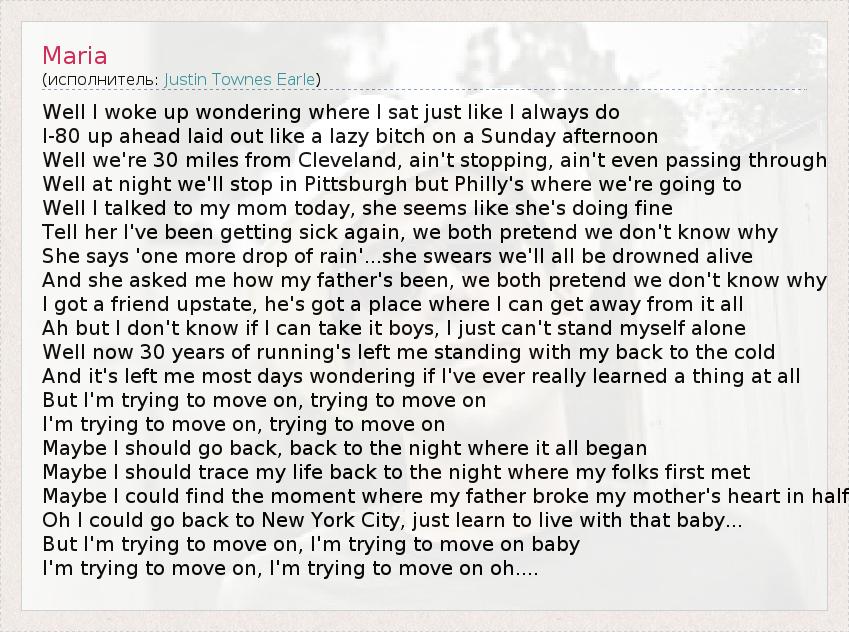Click the line "Maybe I should go back, back to the night"

click(x=345, y=448)
